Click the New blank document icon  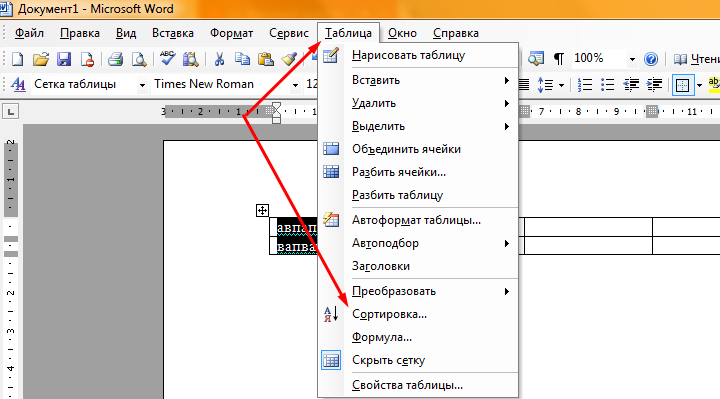coord(17,59)
